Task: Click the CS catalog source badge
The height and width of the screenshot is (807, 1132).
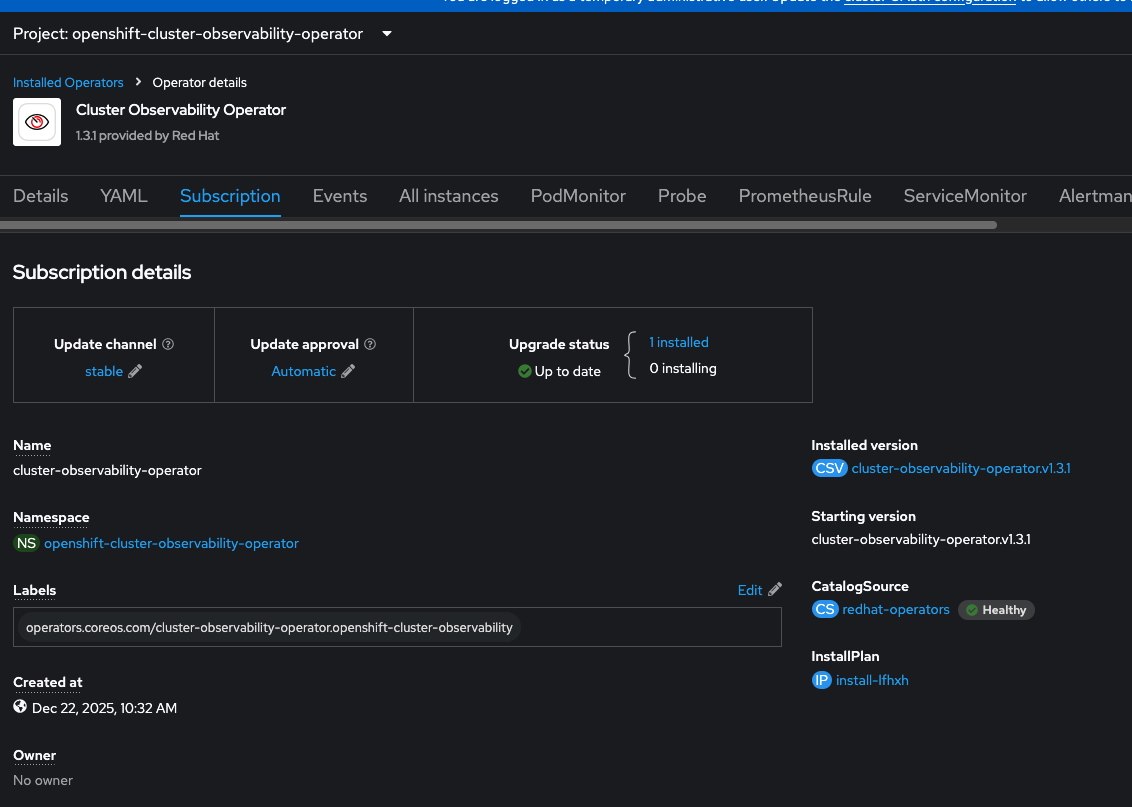Action: pos(824,609)
